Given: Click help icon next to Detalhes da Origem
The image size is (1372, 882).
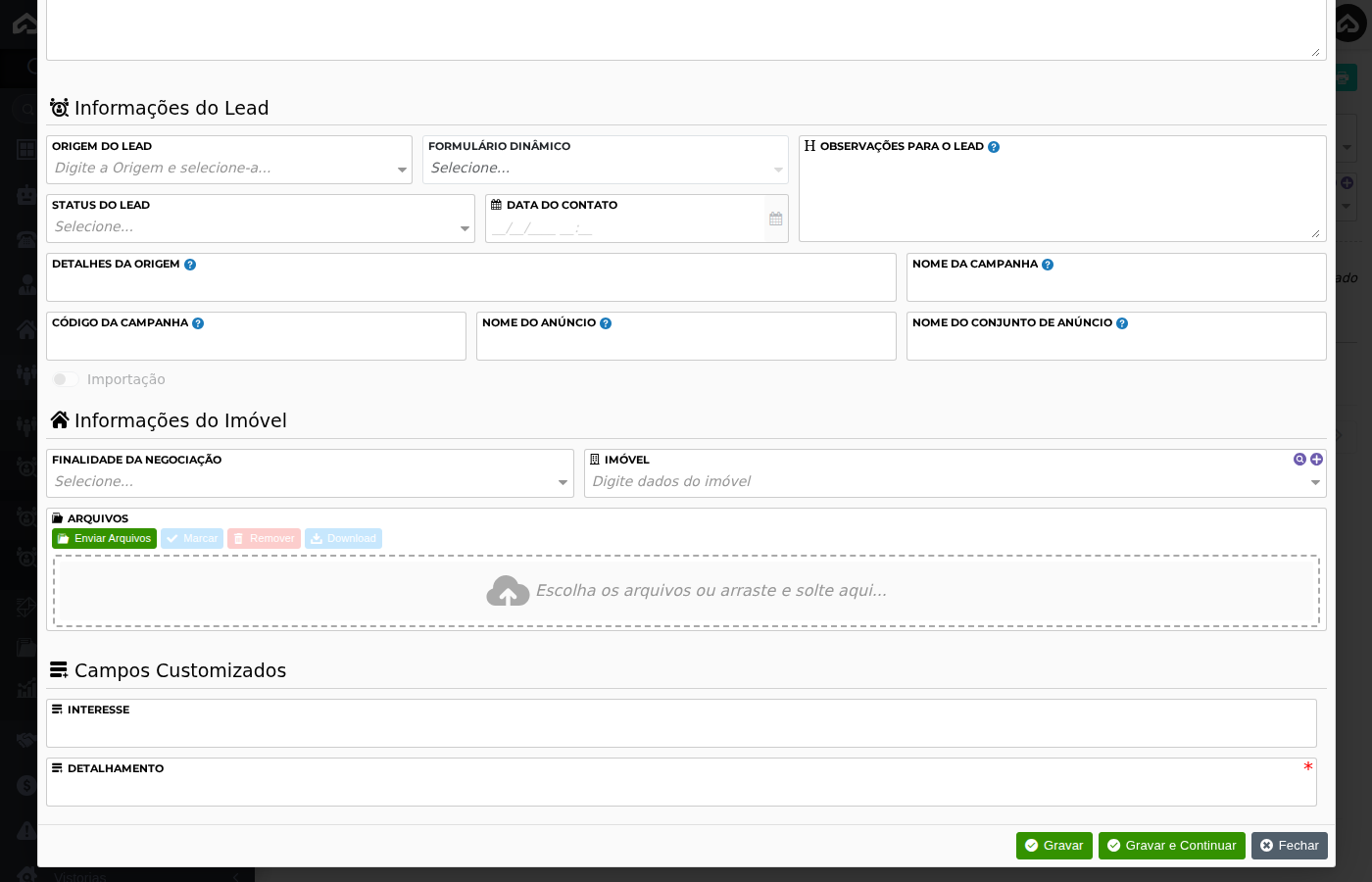Looking at the screenshot, I should [190, 265].
